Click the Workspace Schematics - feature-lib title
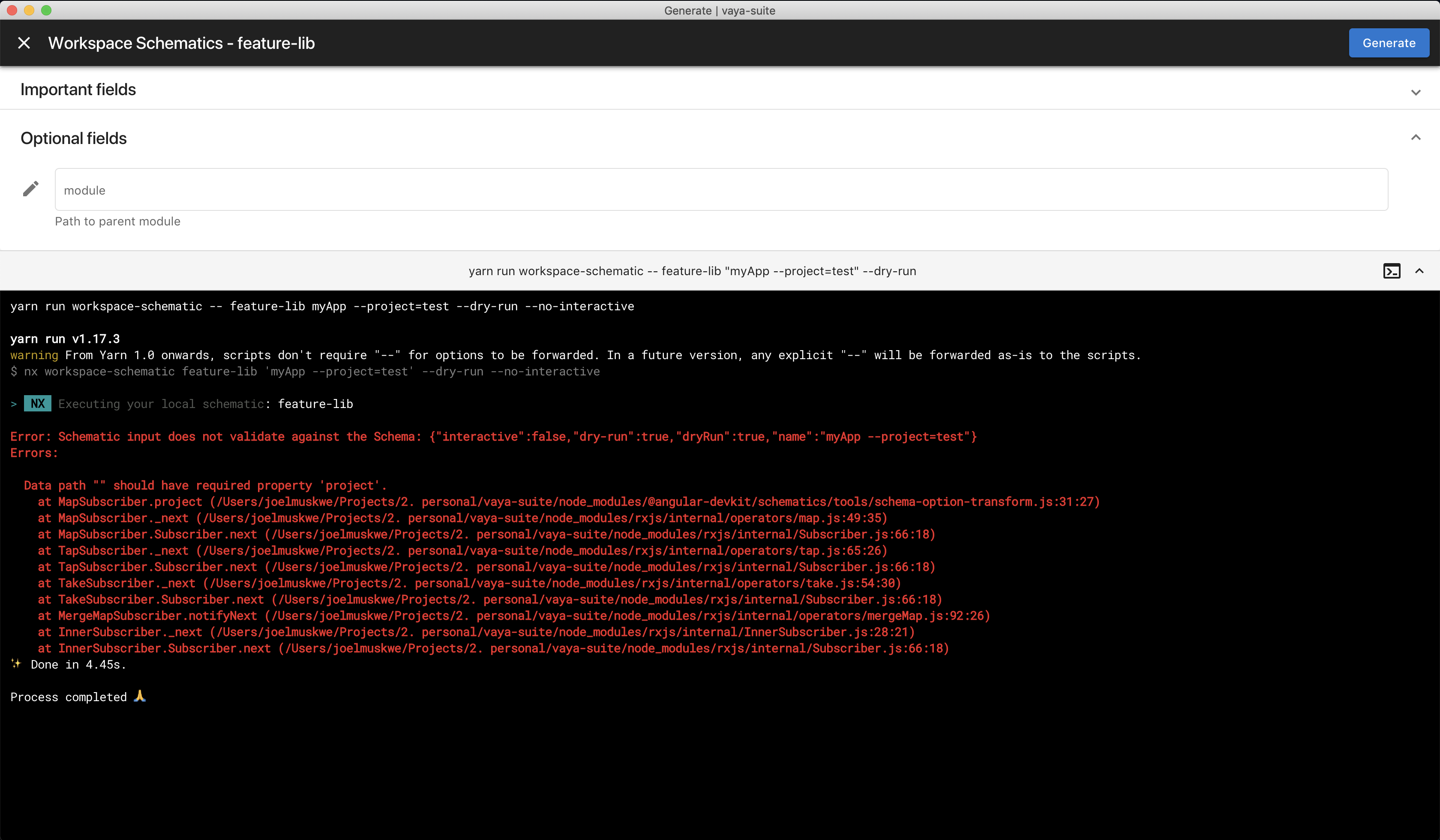 click(x=181, y=43)
